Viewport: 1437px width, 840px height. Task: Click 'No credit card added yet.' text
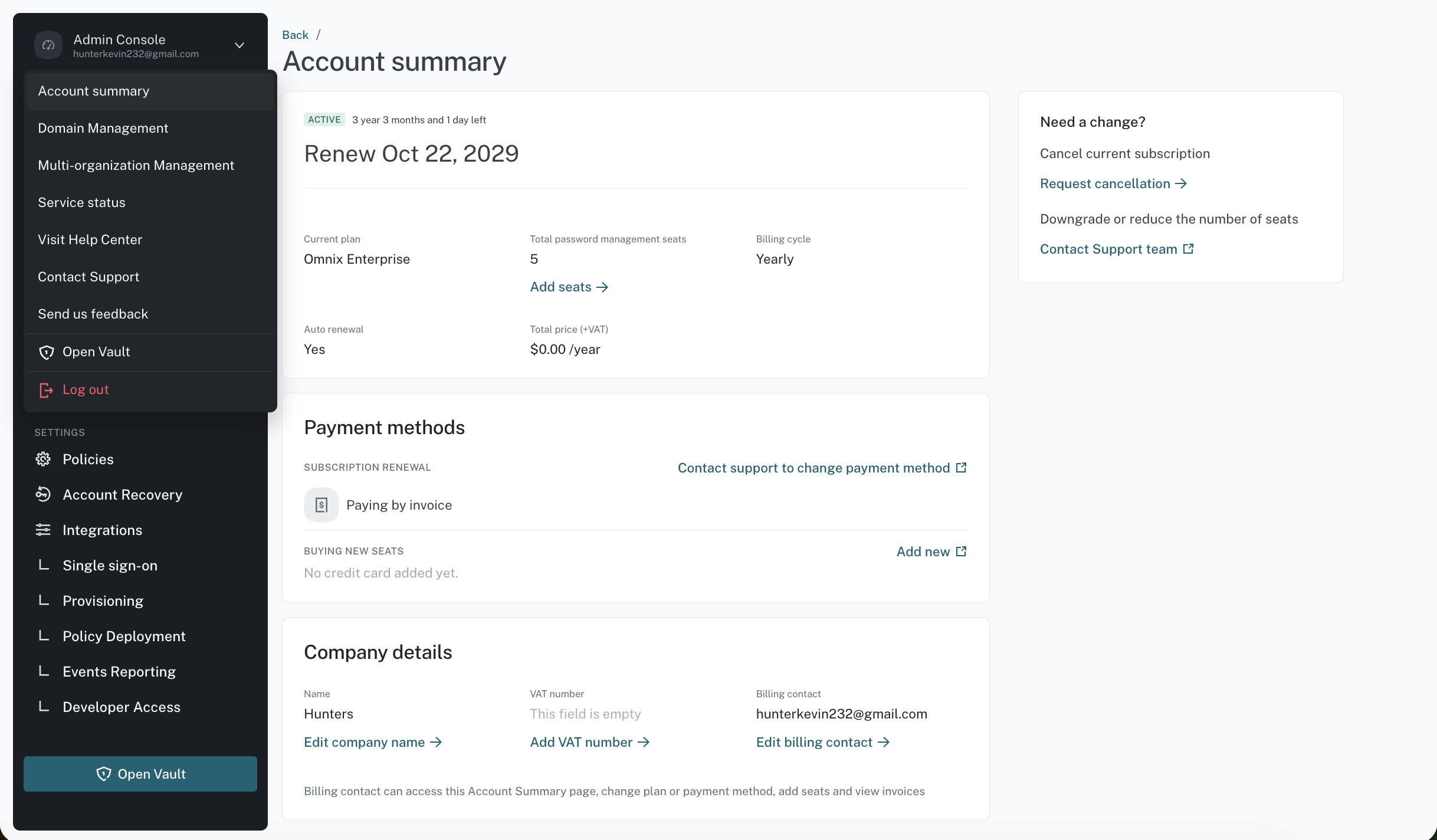coord(381,573)
